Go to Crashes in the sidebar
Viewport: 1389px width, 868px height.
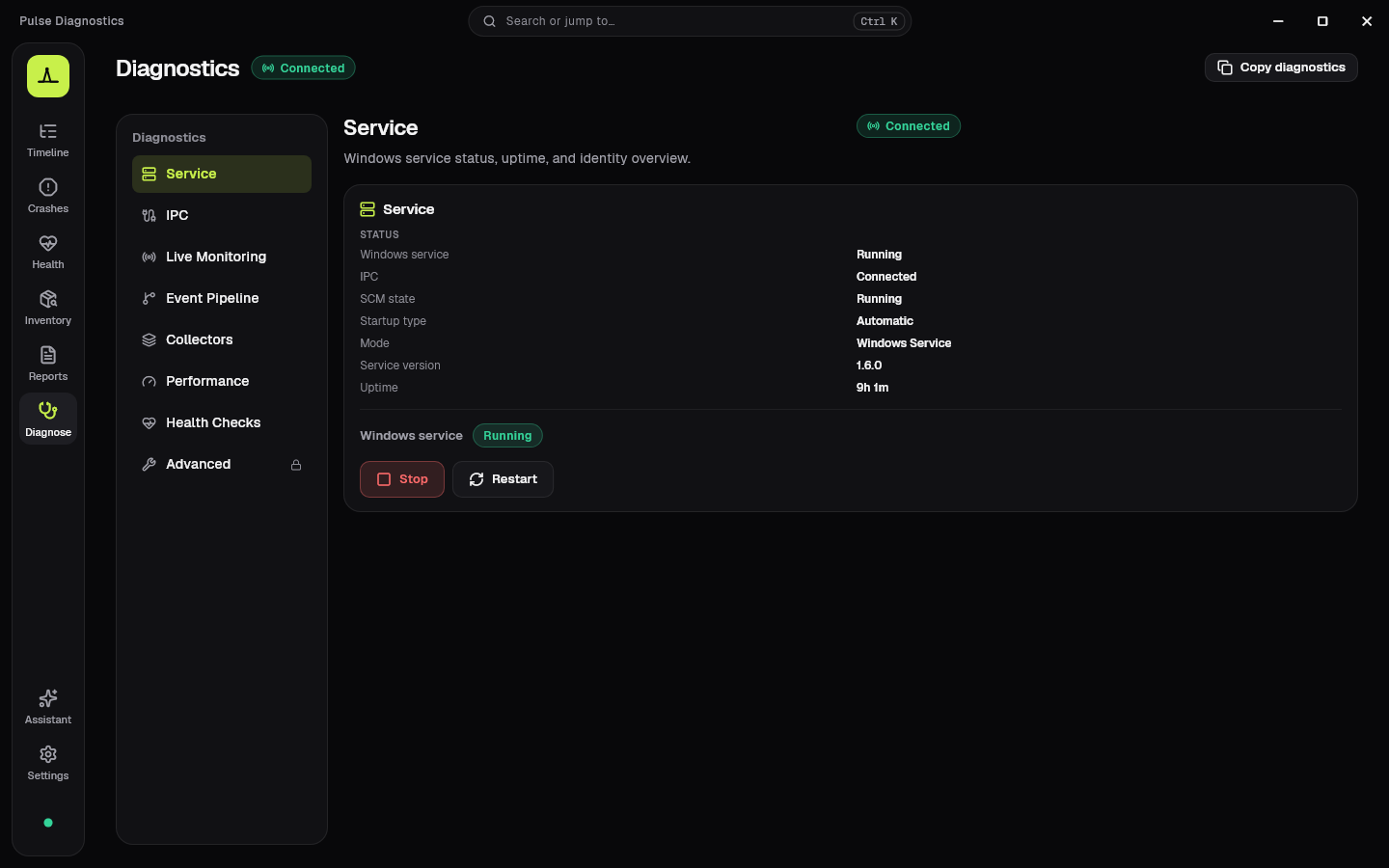tap(48, 196)
